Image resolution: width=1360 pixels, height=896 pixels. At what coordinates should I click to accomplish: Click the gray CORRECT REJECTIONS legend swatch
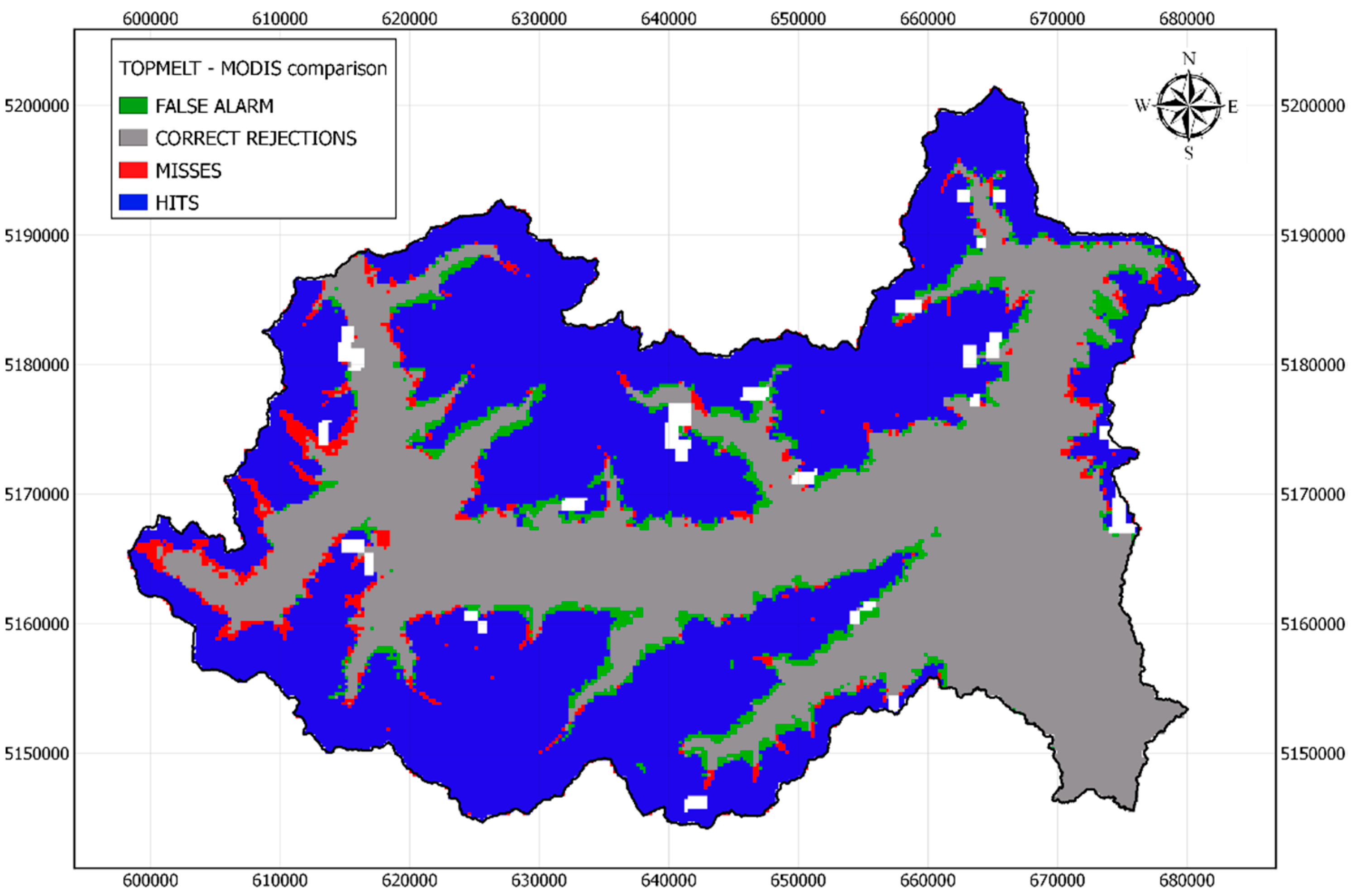coord(133,138)
